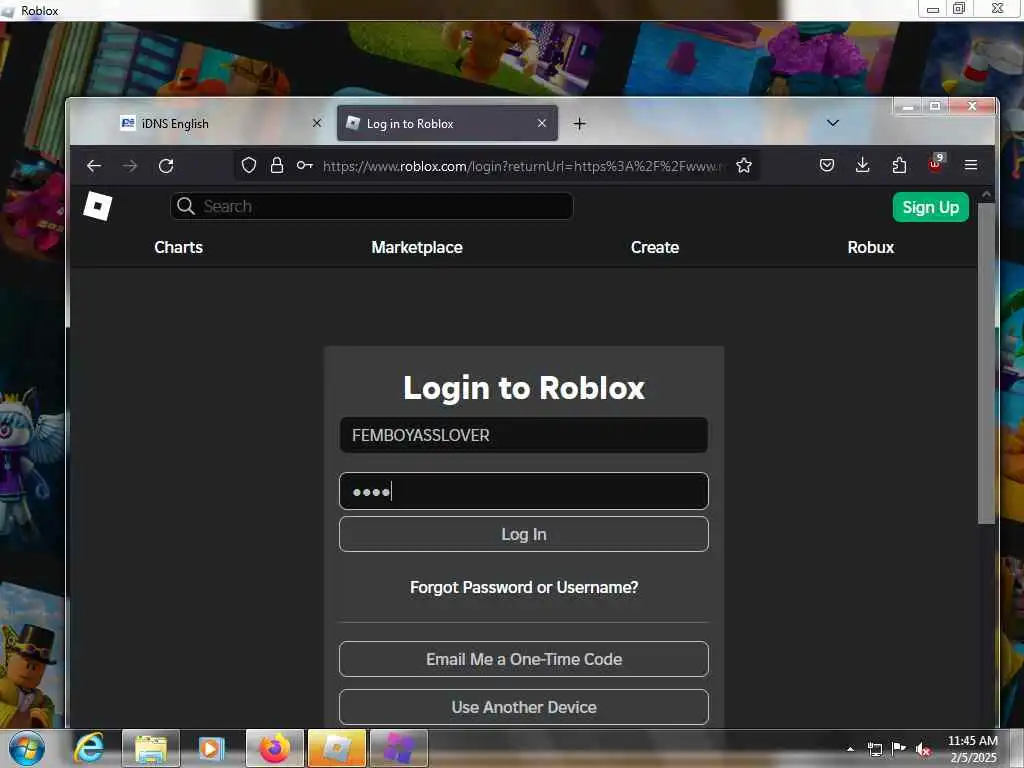Viewport: 1024px width, 768px height.
Task: Reload the page in Firefox
Action: [x=166, y=166]
